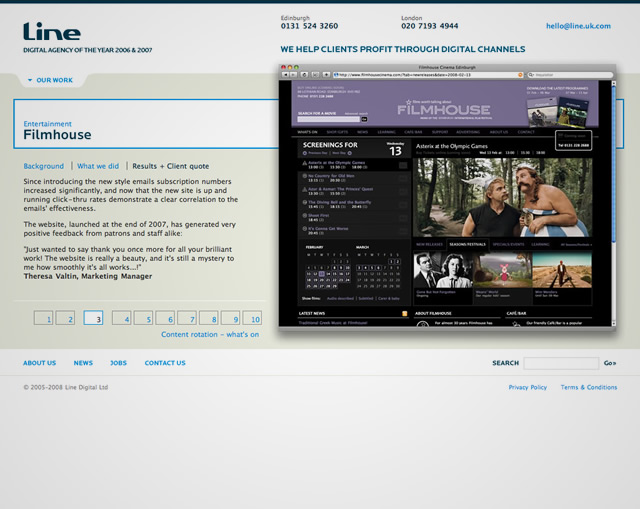The width and height of the screenshot is (640, 509).
Task: Go to portfolio page 6
Action: [165, 318]
